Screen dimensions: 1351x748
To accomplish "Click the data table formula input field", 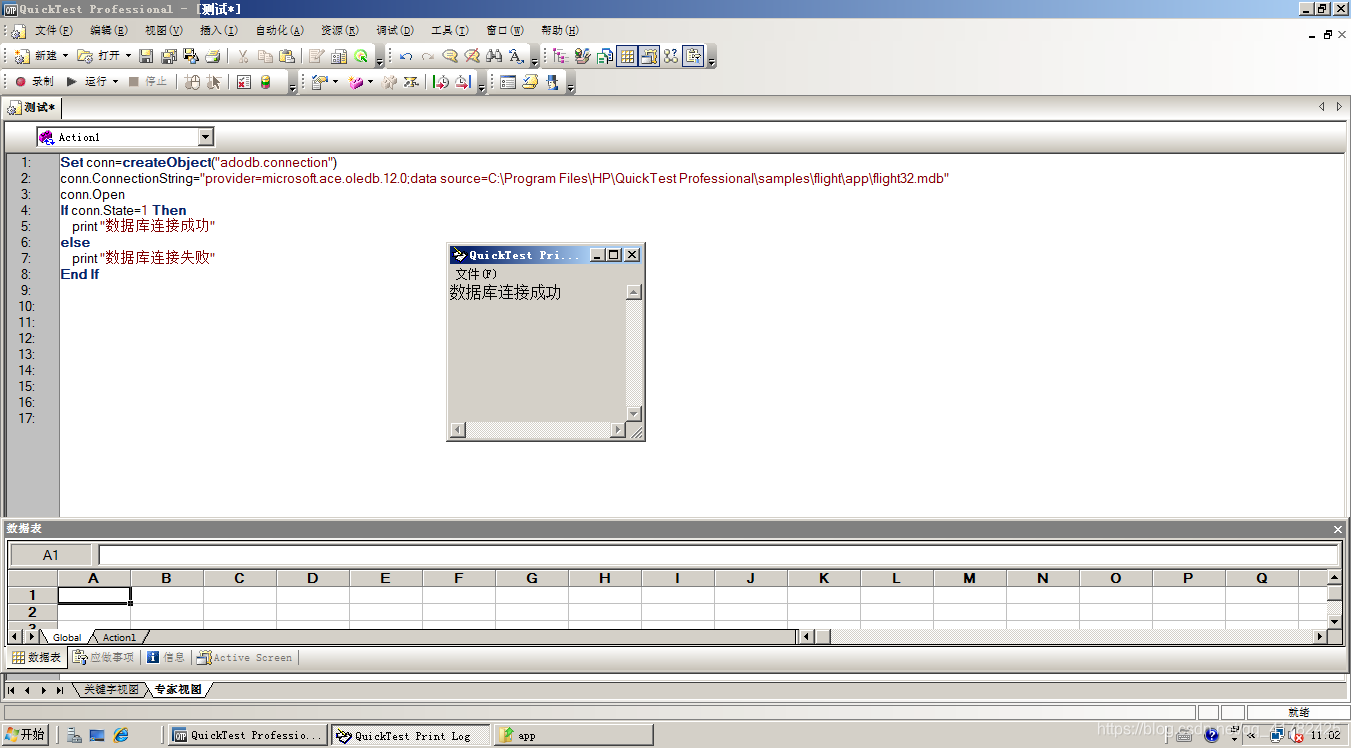I will point(718,555).
